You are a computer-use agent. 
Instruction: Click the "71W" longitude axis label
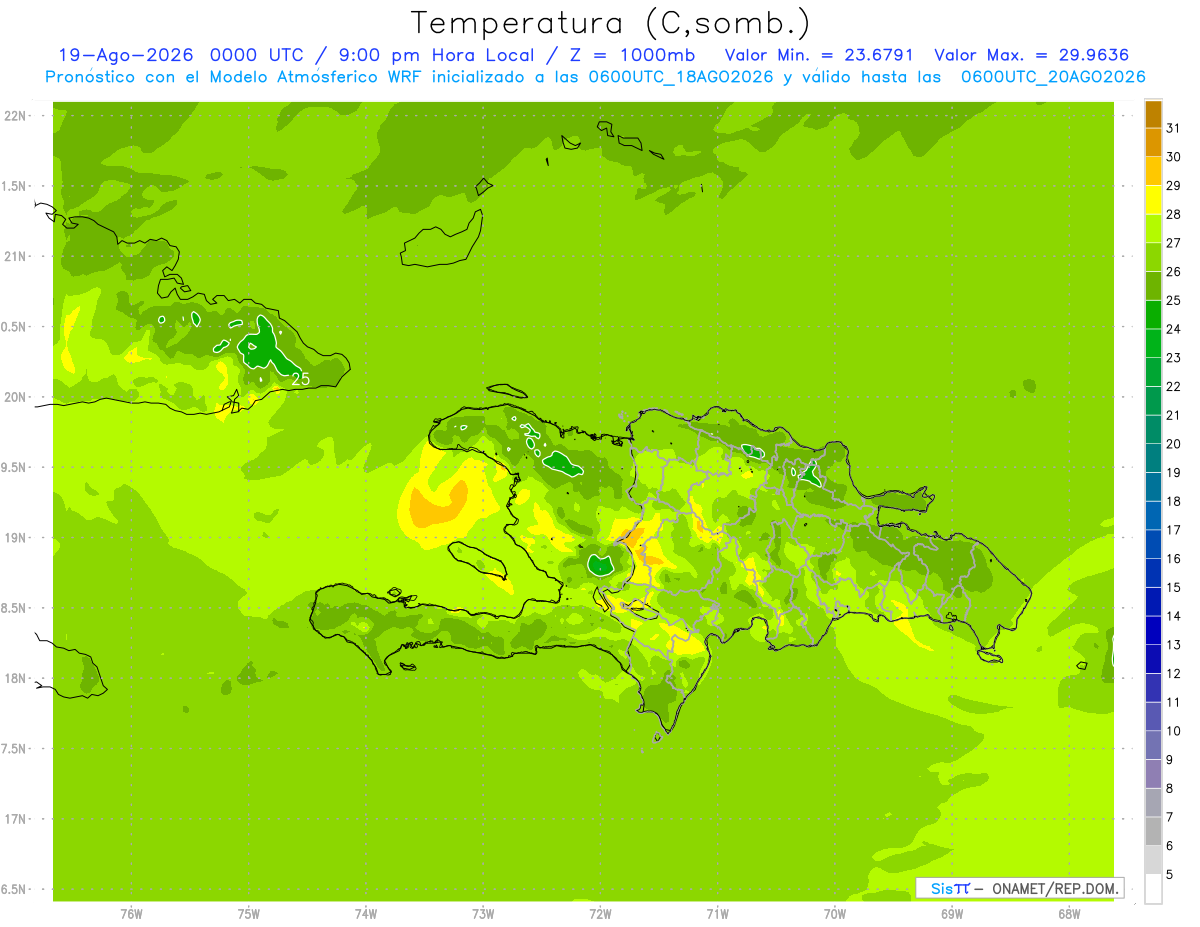pos(717,914)
